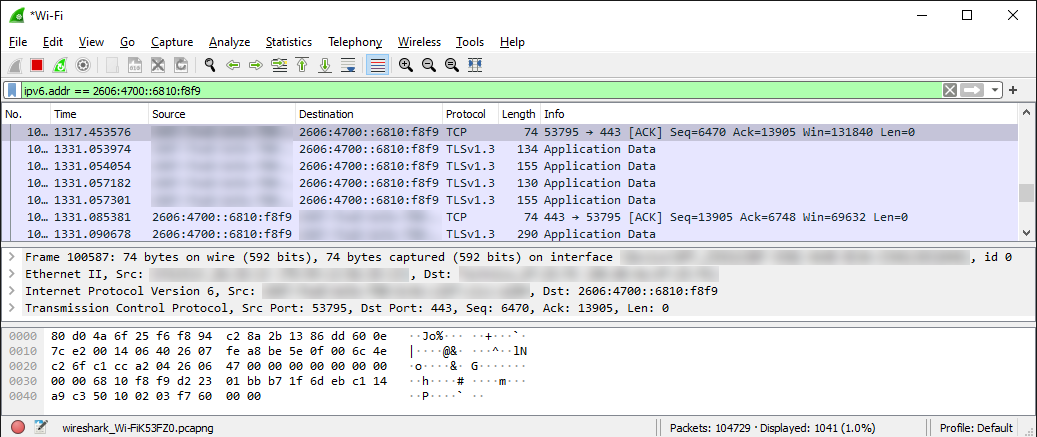Sort by the Source column header

pos(222,114)
